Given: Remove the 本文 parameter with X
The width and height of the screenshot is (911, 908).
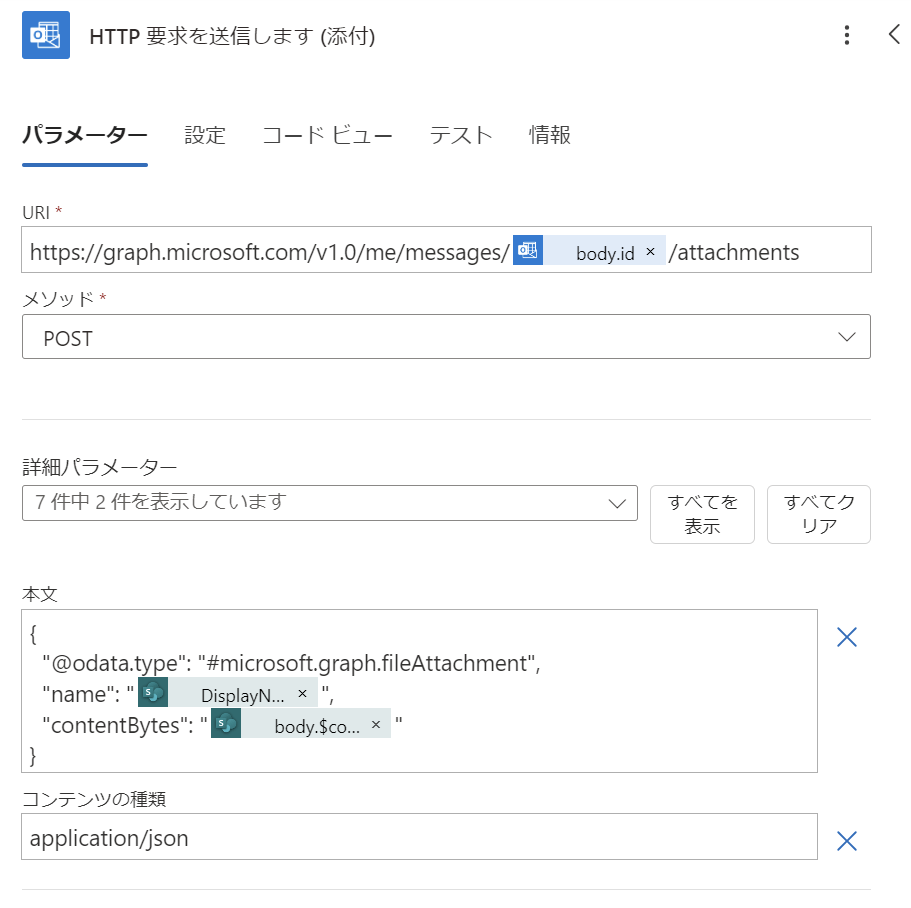Looking at the screenshot, I should 847,637.
